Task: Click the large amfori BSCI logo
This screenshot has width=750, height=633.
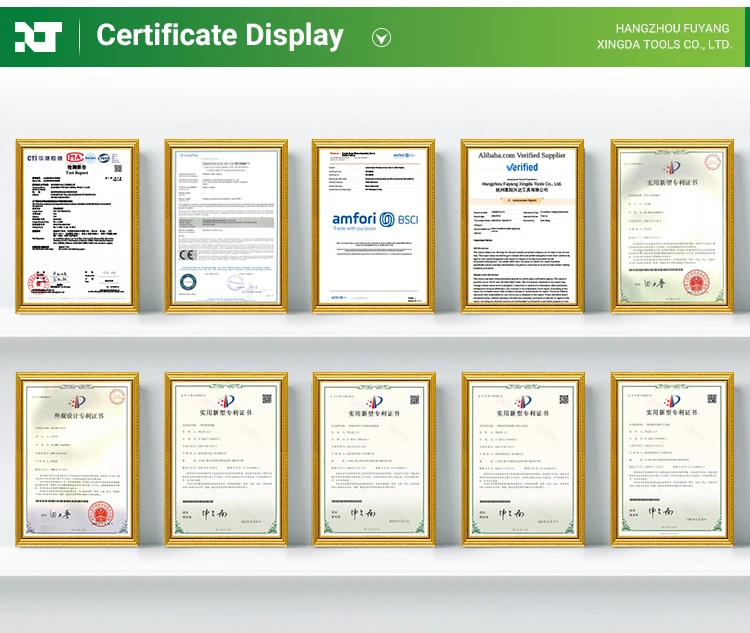Action: (374, 219)
